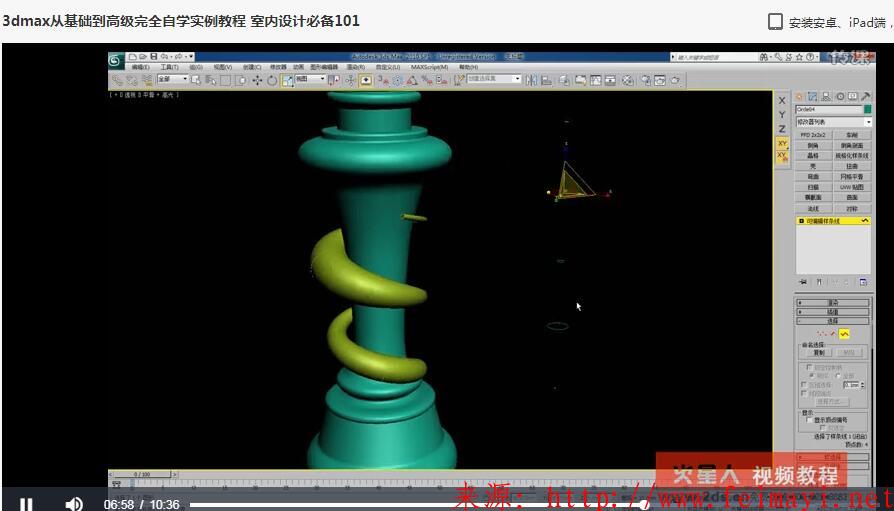This screenshot has height=511, width=894.
Task: Toggle the XY axis constraint button
Action: (x=782, y=144)
